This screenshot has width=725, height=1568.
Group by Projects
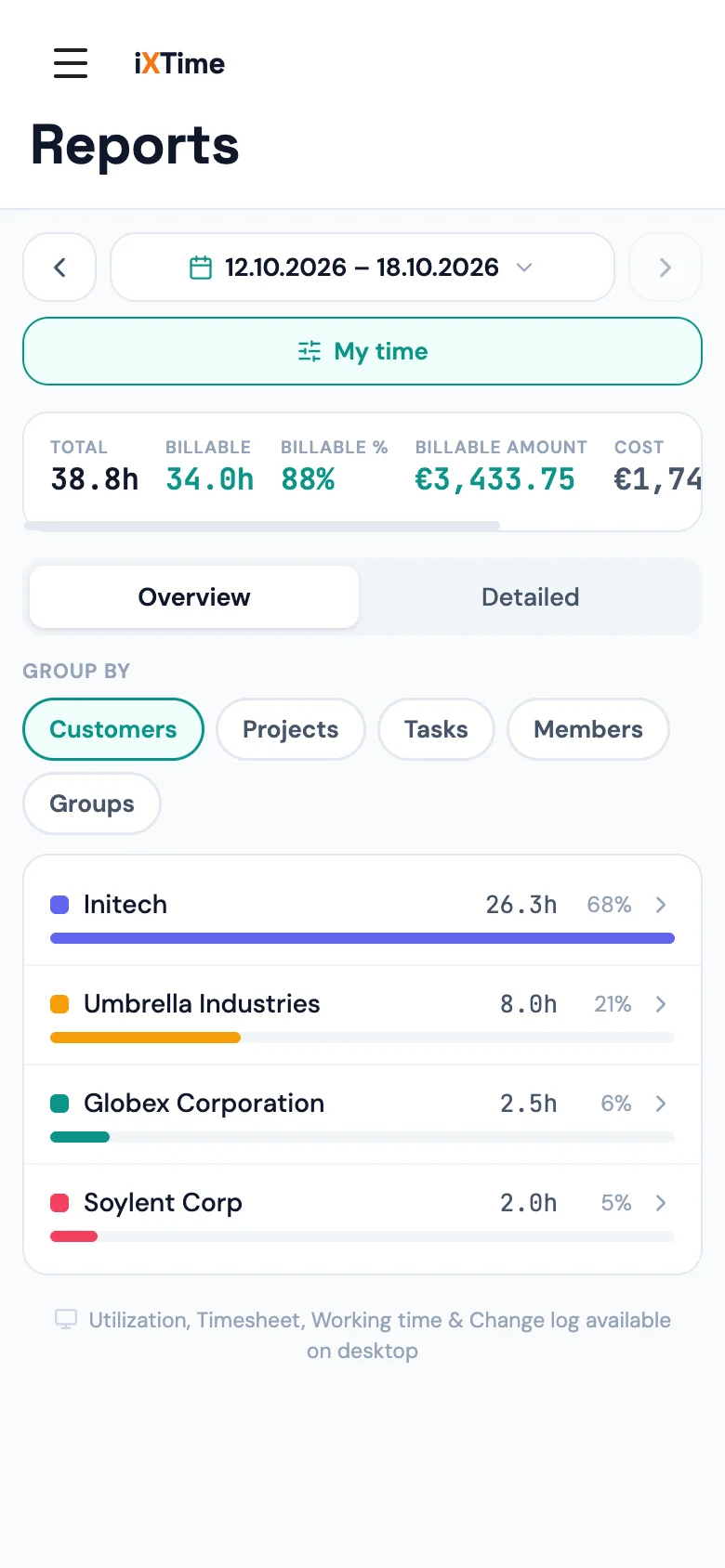(291, 729)
